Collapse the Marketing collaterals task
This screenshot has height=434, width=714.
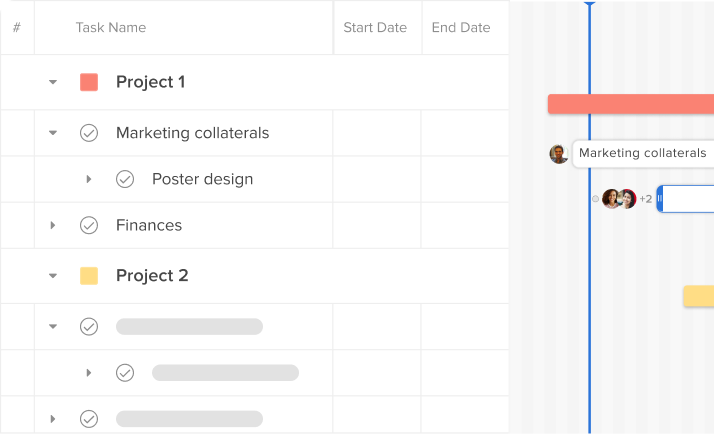tap(53, 133)
